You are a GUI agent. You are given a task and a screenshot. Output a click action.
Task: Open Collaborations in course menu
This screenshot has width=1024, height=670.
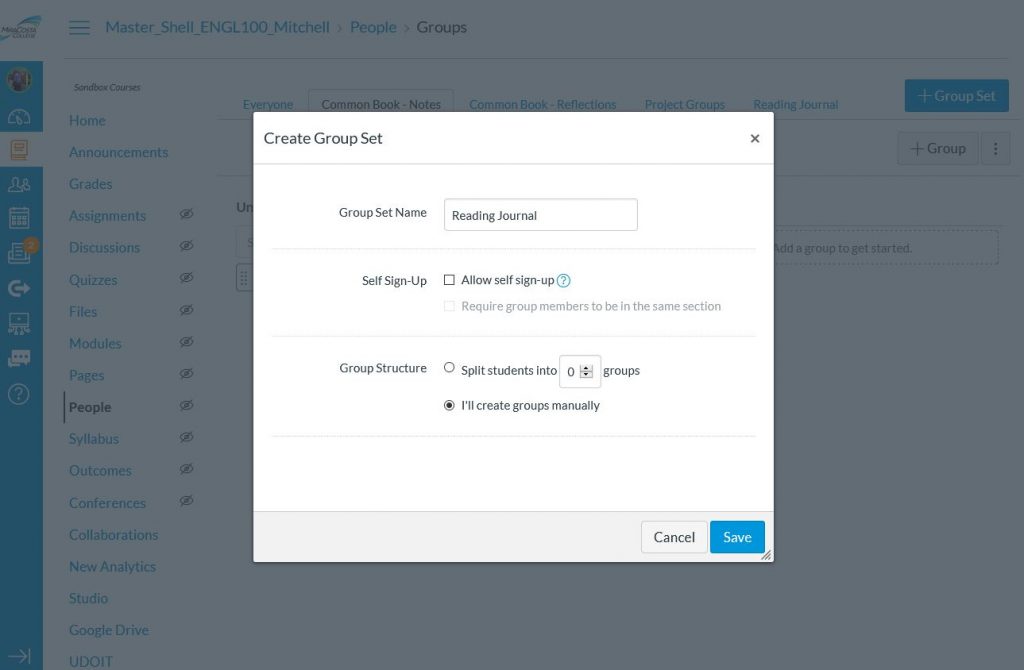(114, 535)
